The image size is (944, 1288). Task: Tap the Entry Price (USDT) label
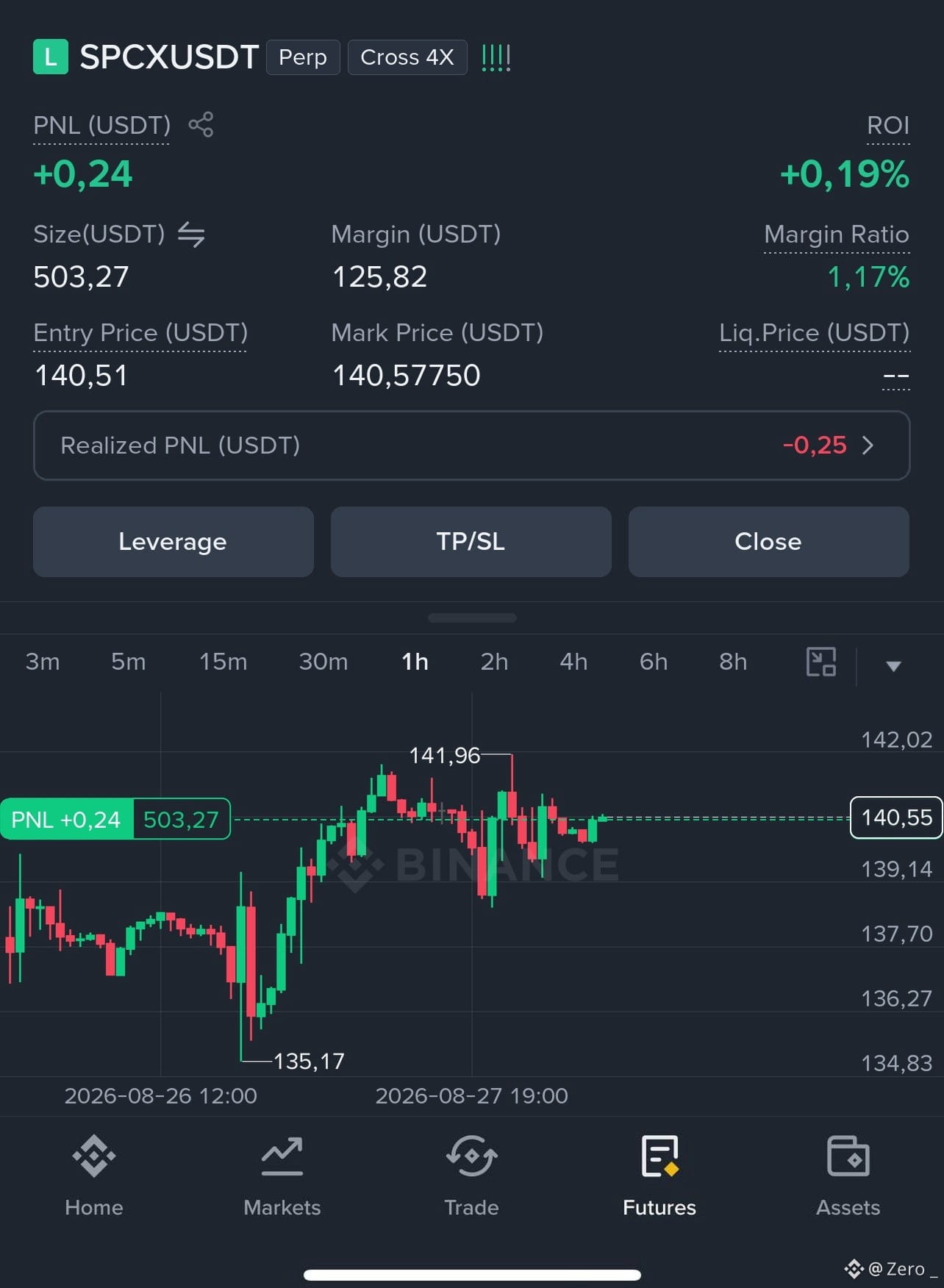[140, 333]
